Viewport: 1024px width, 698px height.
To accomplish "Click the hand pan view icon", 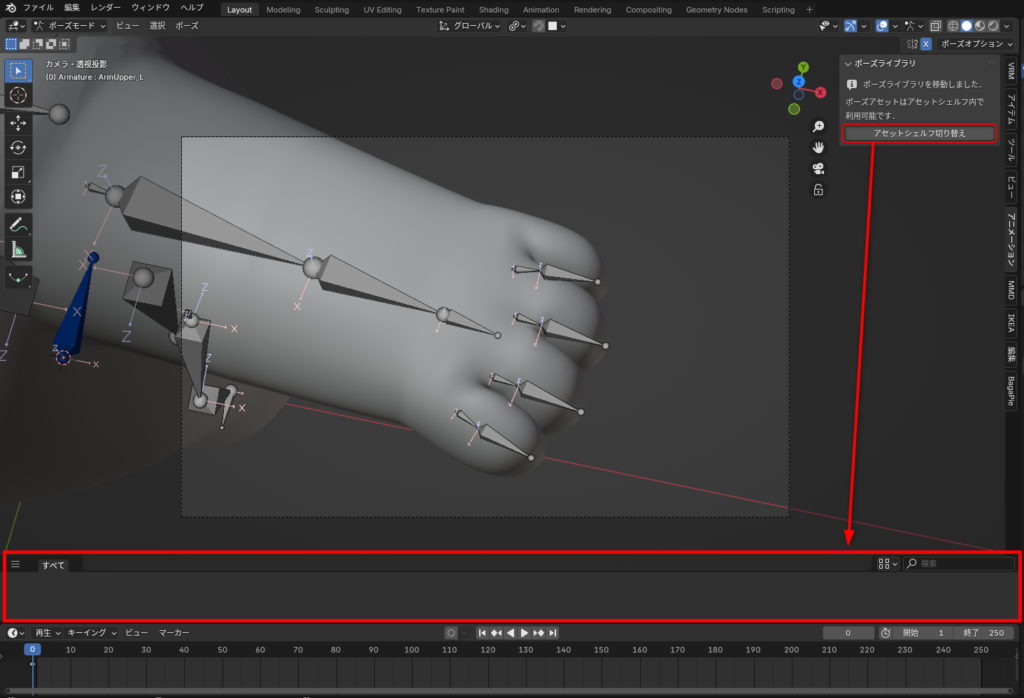I will [818, 147].
